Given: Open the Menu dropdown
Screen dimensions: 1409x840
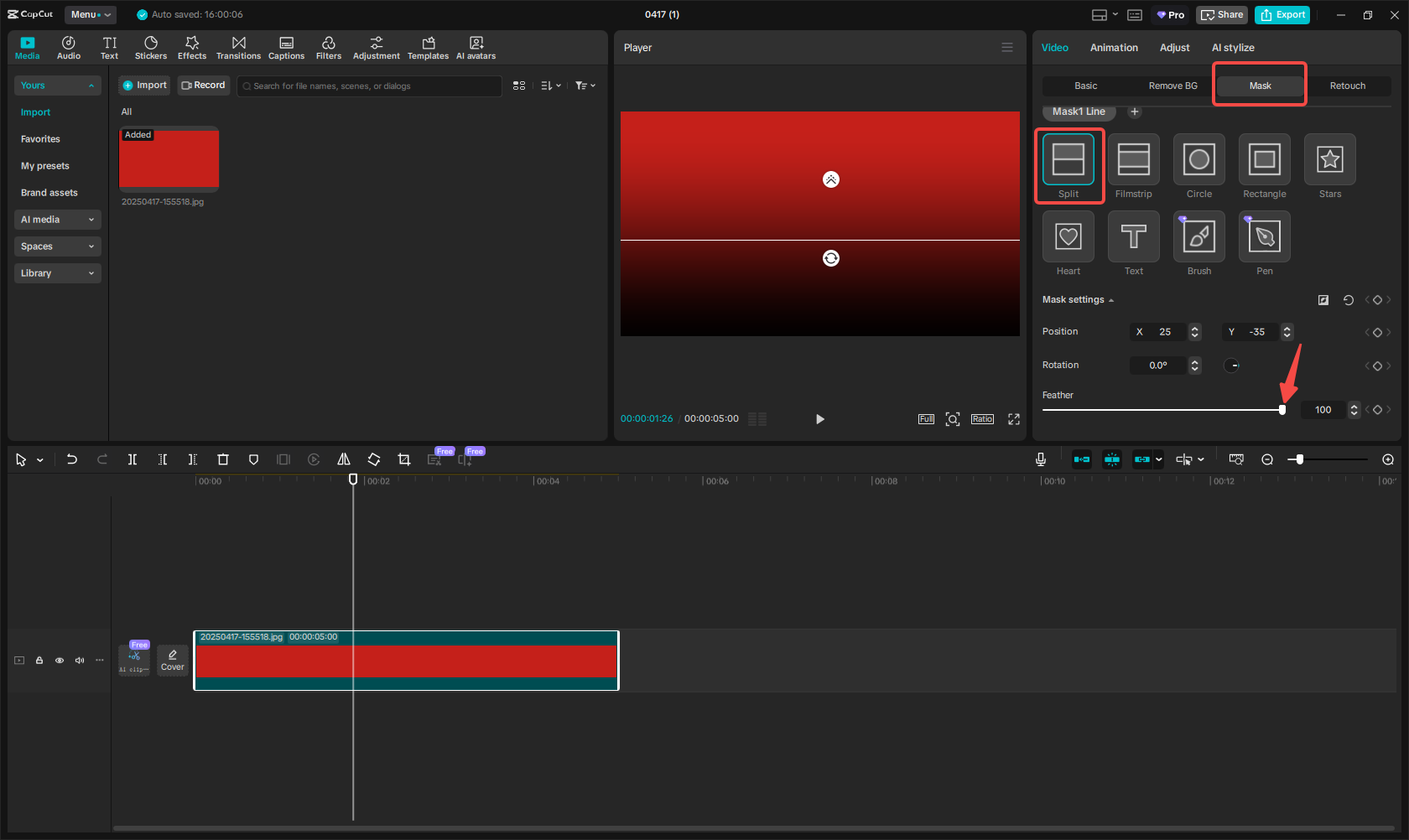Looking at the screenshot, I should [x=90, y=14].
